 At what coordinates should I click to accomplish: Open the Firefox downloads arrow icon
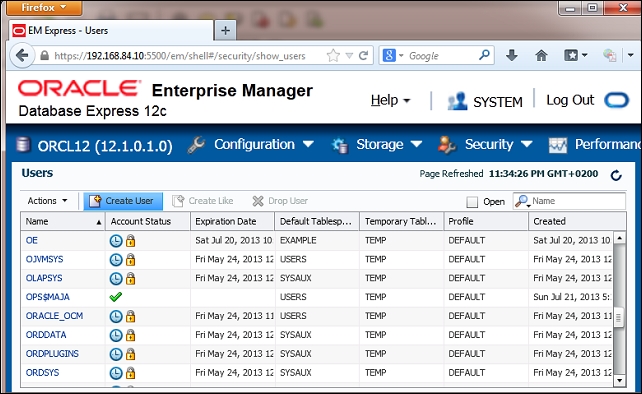pyautogui.click(x=511, y=55)
